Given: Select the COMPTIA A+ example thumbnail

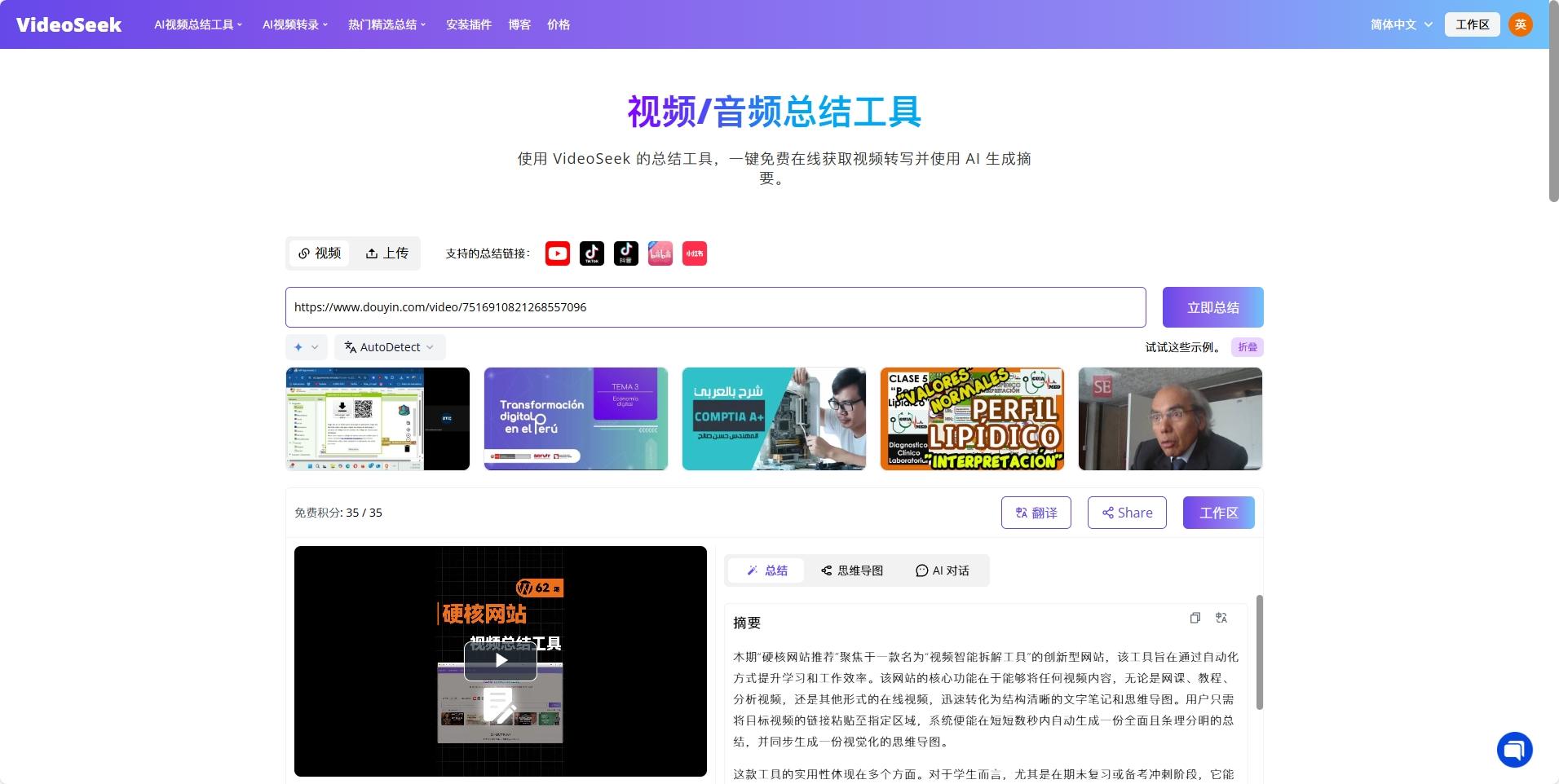Looking at the screenshot, I should click(773, 418).
